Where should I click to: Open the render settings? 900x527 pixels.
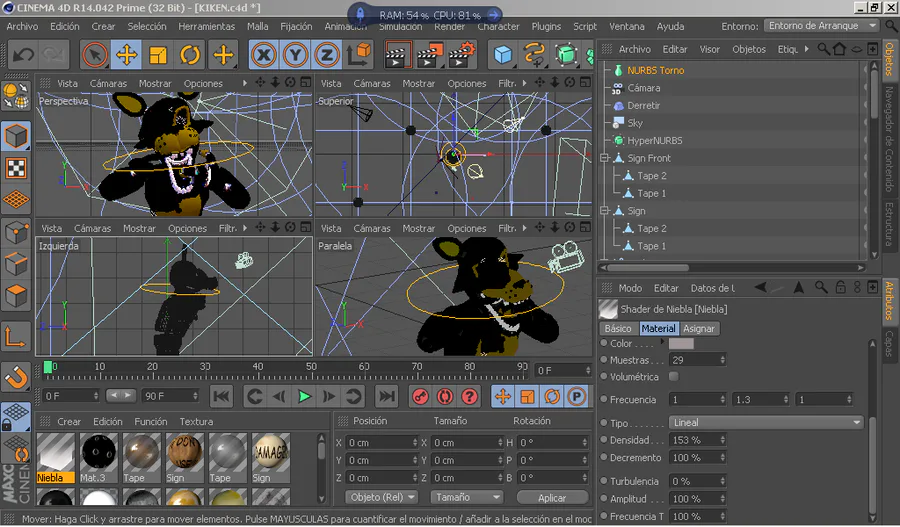coord(462,55)
